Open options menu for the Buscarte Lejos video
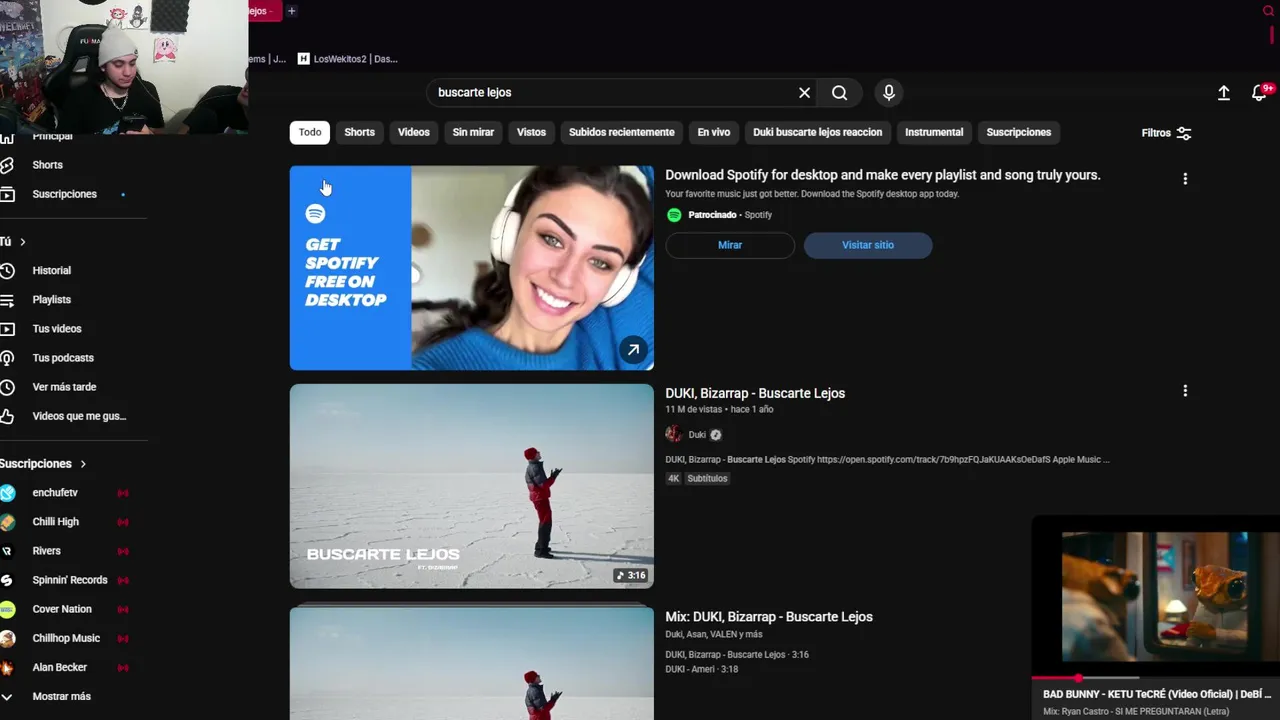 [x=1185, y=391]
